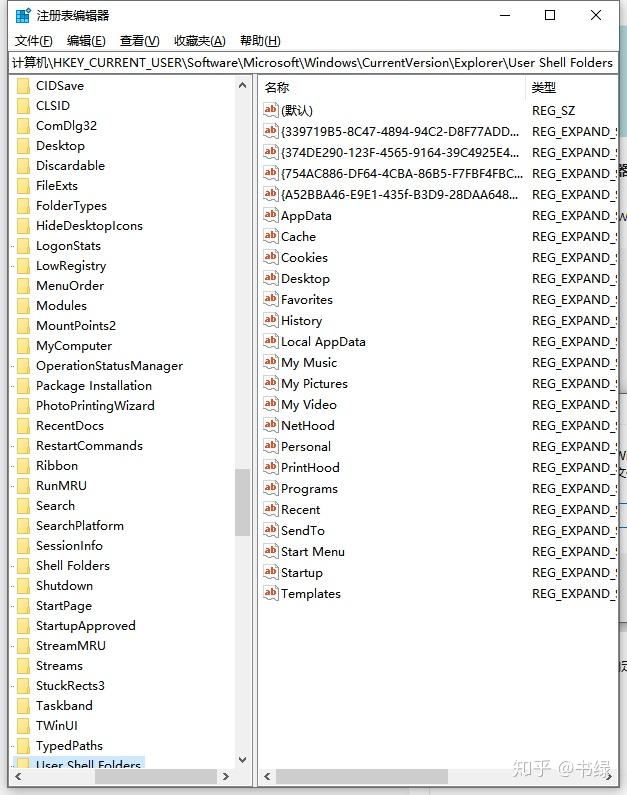Select the Personal registry value
627x795 pixels.
pyautogui.click(x=306, y=446)
